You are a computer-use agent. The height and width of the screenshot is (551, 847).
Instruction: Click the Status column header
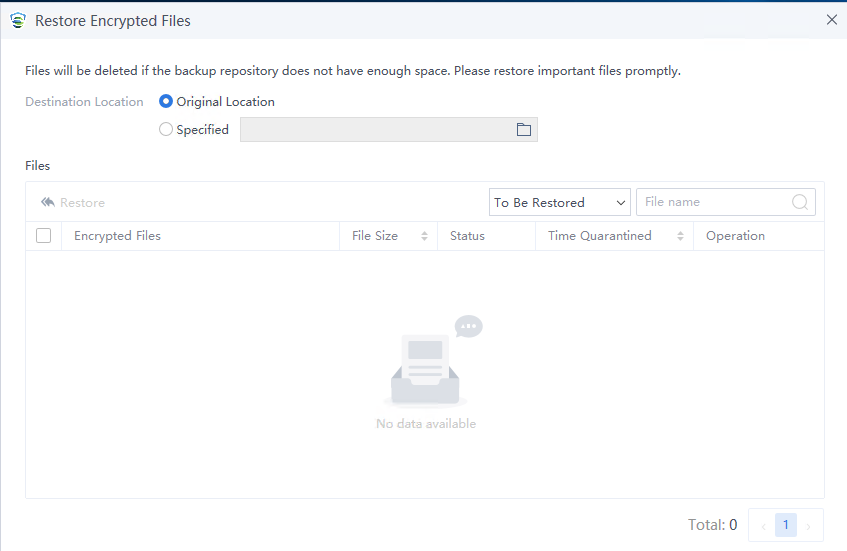[467, 236]
